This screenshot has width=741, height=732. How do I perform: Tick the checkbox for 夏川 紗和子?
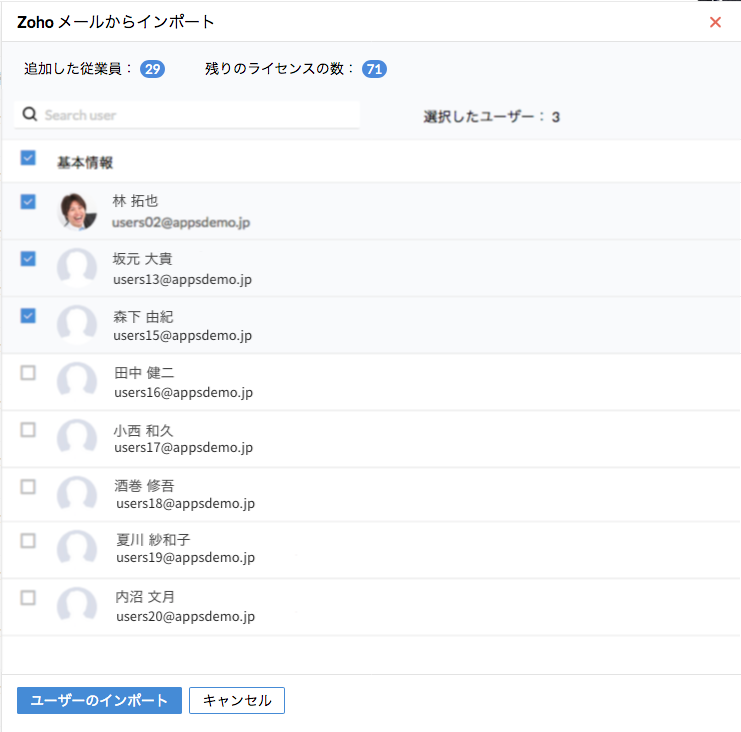(x=28, y=541)
